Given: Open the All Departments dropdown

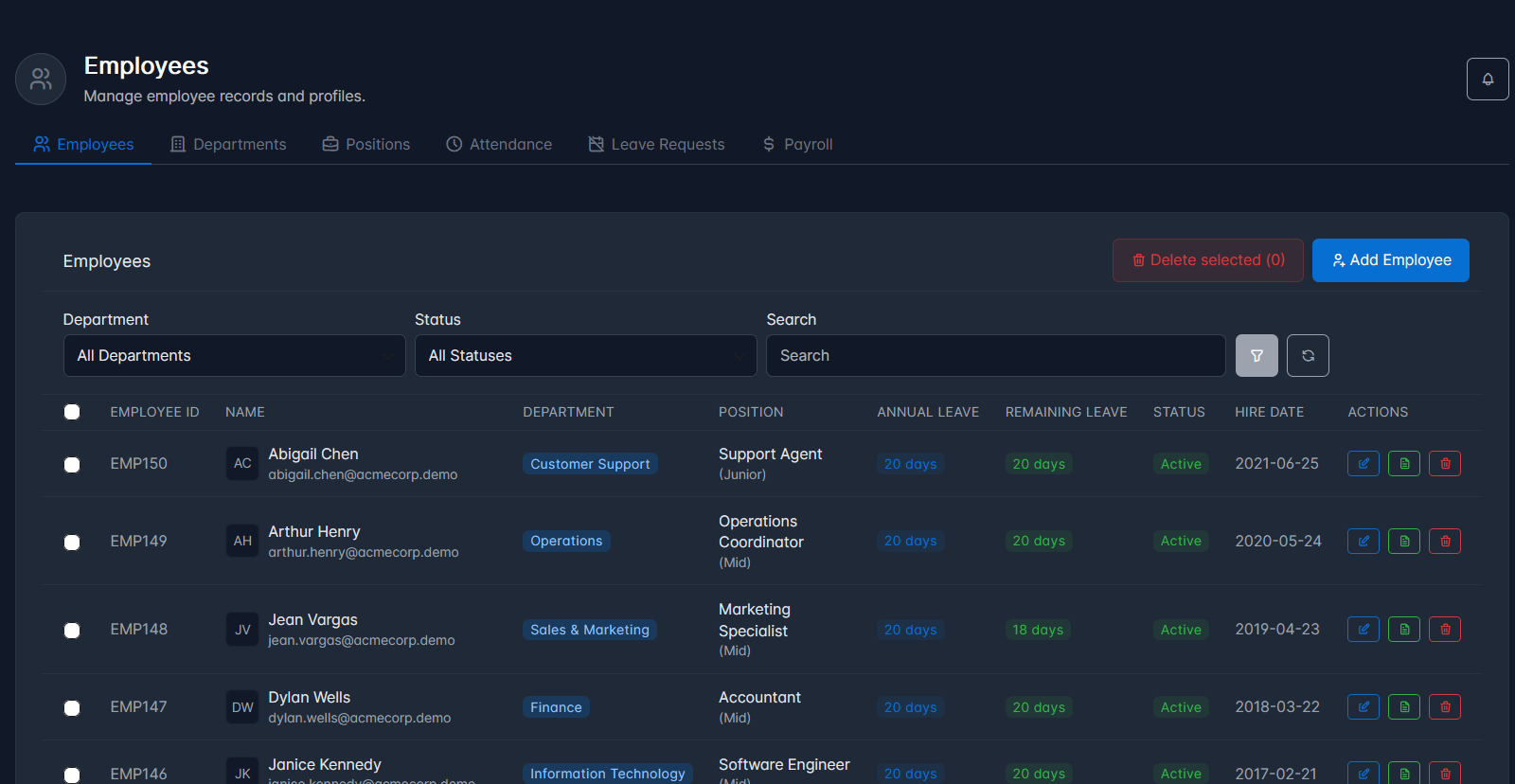Looking at the screenshot, I should pyautogui.click(x=234, y=355).
